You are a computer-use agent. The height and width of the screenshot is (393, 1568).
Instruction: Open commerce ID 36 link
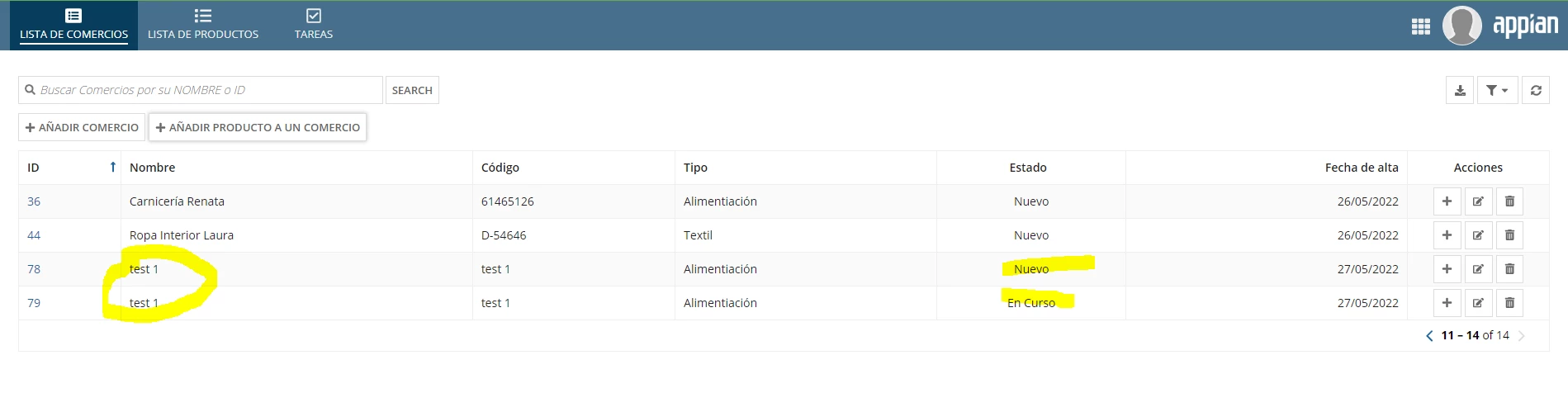click(34, 201)
